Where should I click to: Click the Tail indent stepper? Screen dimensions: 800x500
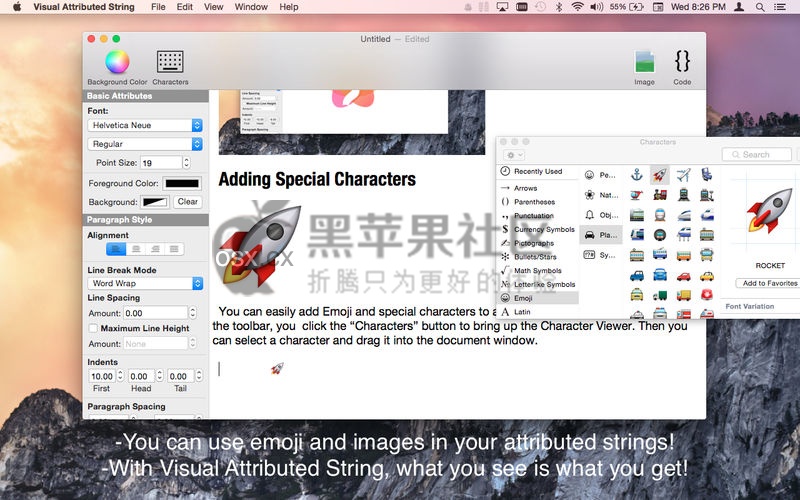[199, 376]
